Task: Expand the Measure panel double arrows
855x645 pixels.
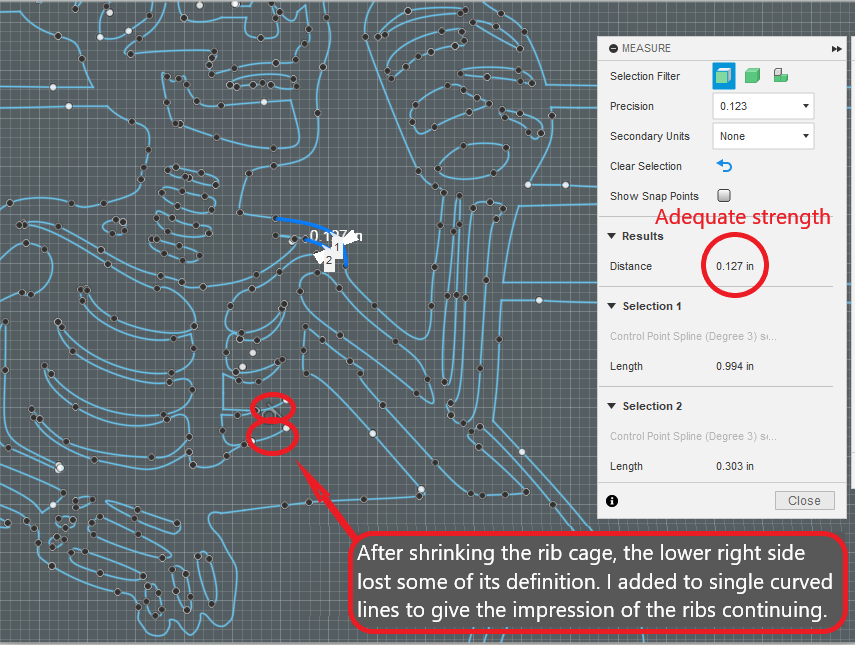Action: pyautogui.click(x=836, y=49)
